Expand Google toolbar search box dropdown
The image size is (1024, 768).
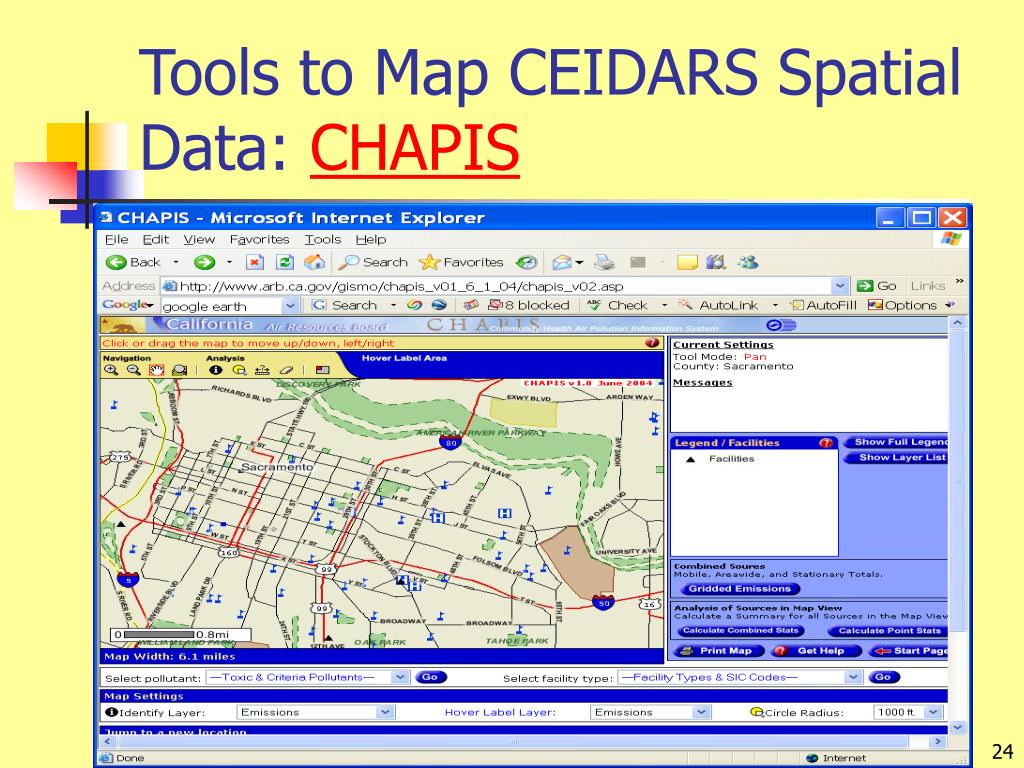pyautogui.click(x=291, y=306)
